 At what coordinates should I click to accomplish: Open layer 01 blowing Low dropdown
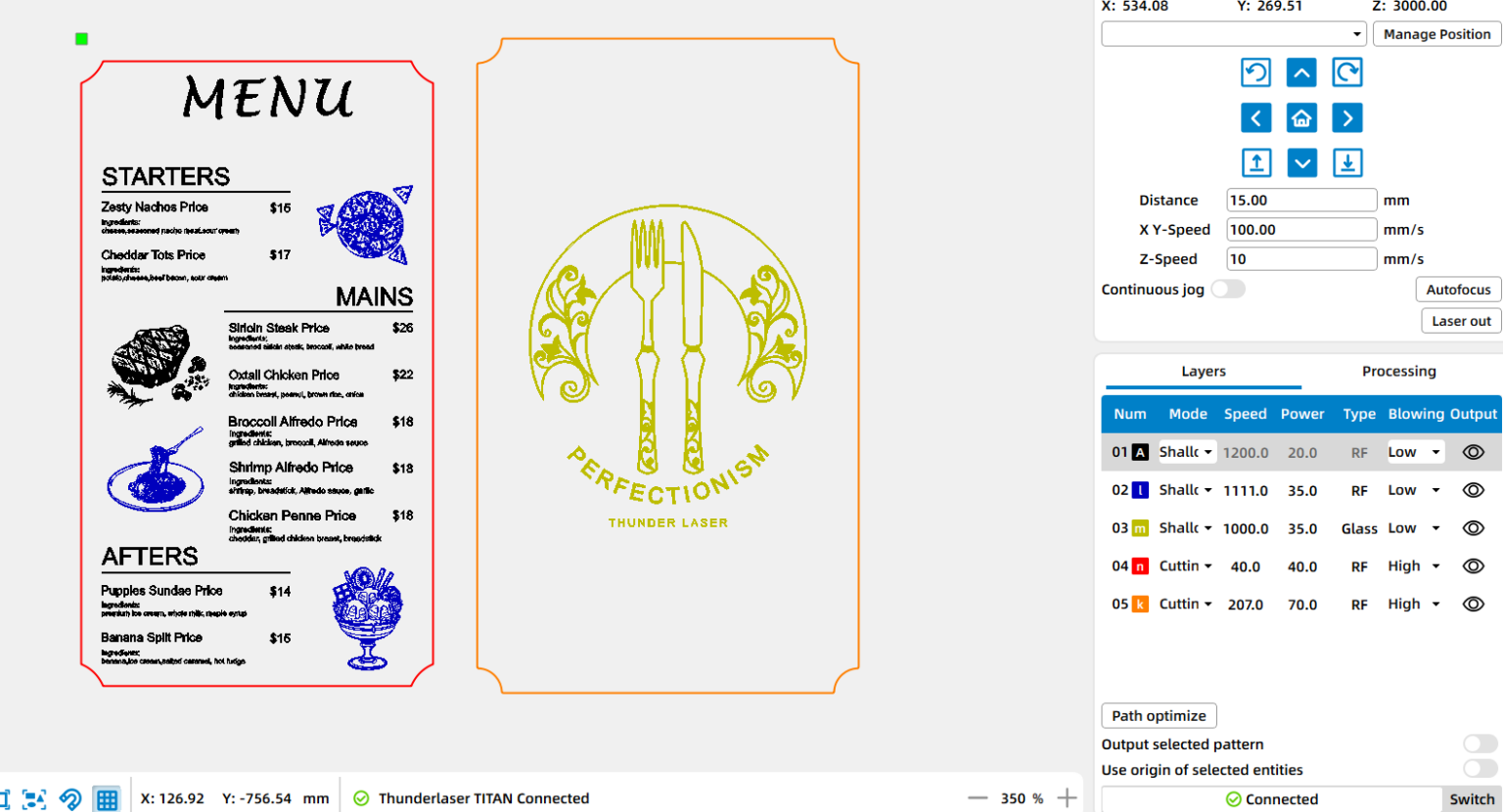[1414, 452]
